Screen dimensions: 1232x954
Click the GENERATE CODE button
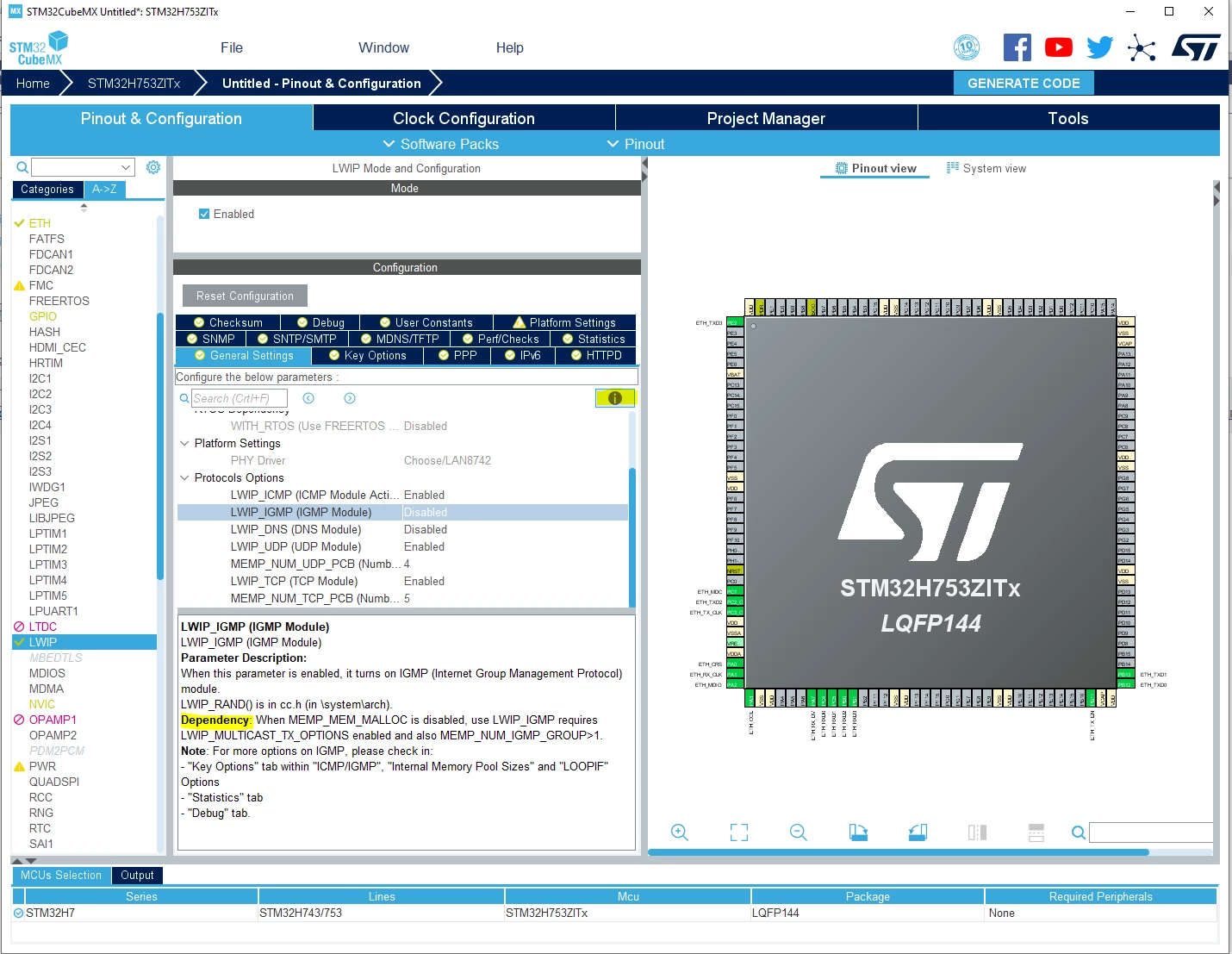[1024, 84]
